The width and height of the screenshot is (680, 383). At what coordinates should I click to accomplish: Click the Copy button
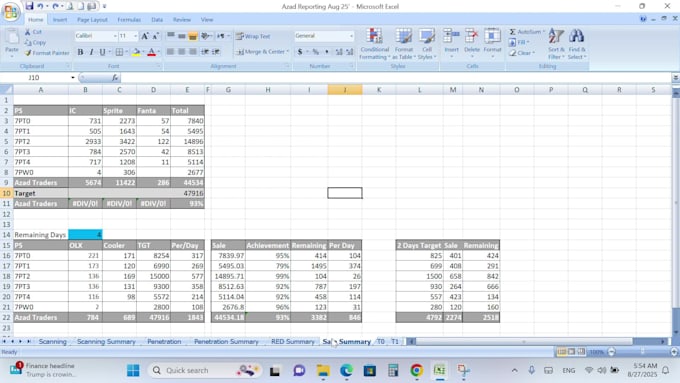[35, 43]
